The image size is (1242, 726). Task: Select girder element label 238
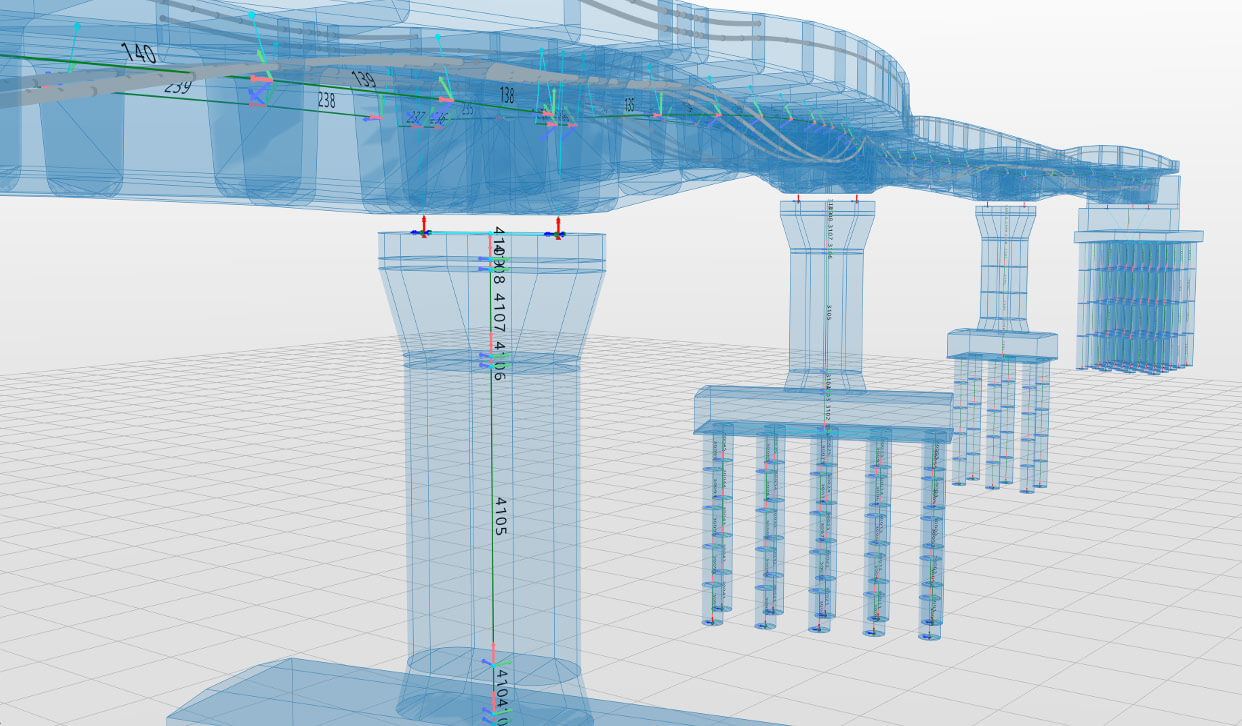tap(326, 100)
